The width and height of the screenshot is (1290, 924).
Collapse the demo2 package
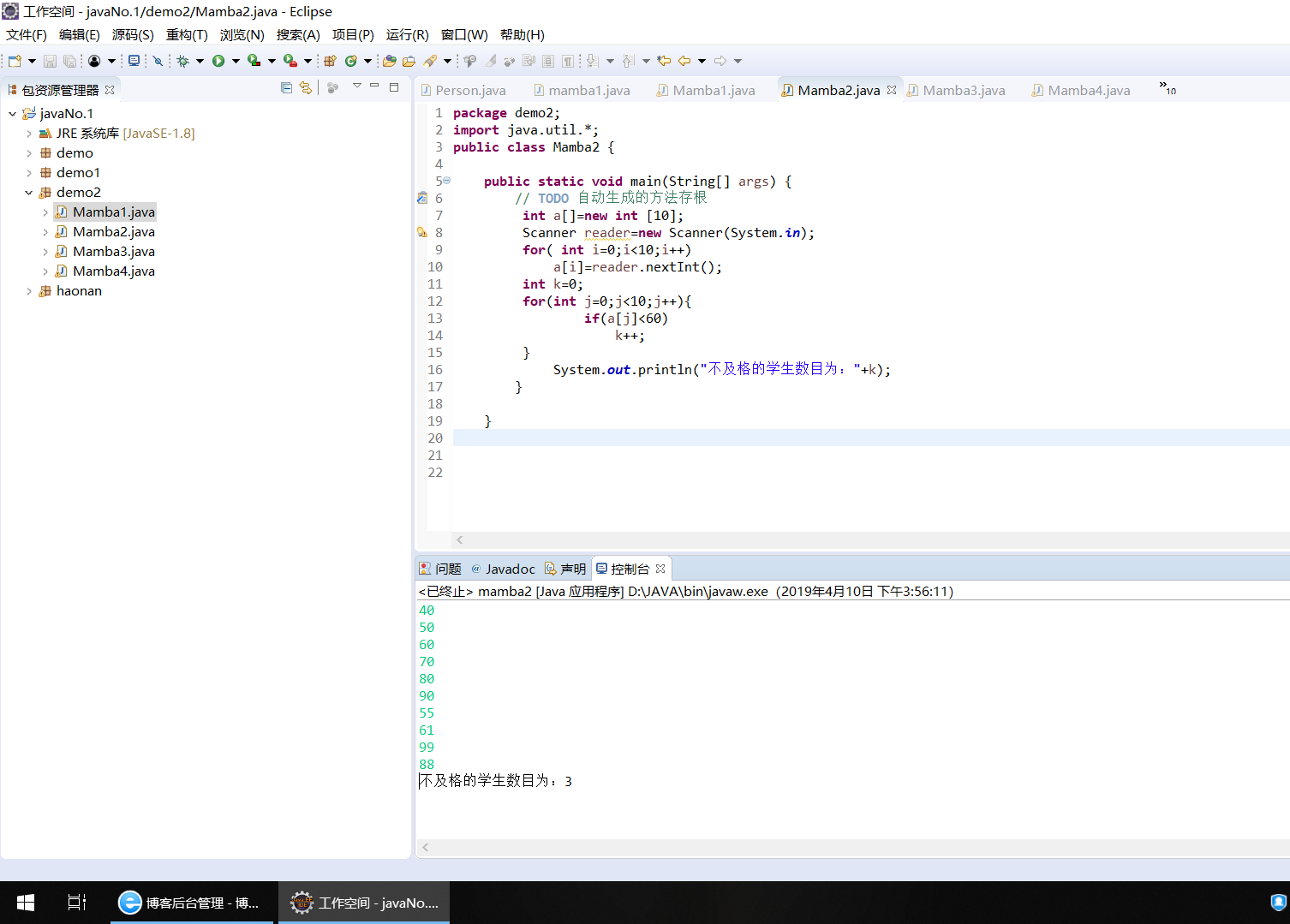point(29,193)
